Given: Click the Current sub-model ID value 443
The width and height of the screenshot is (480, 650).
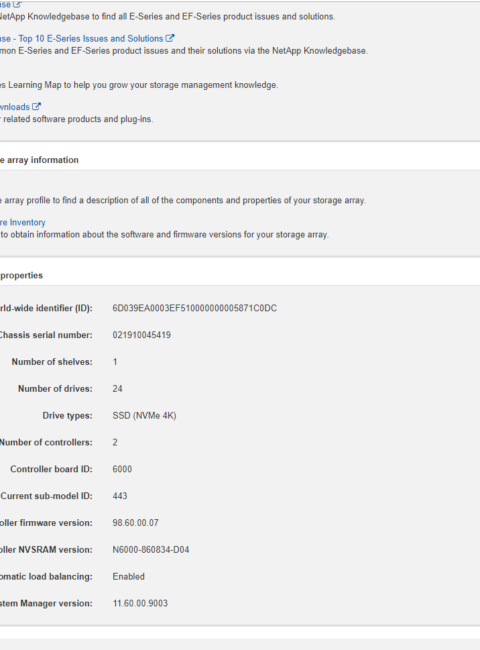Looking at the screenshot, I should (120, 496).
